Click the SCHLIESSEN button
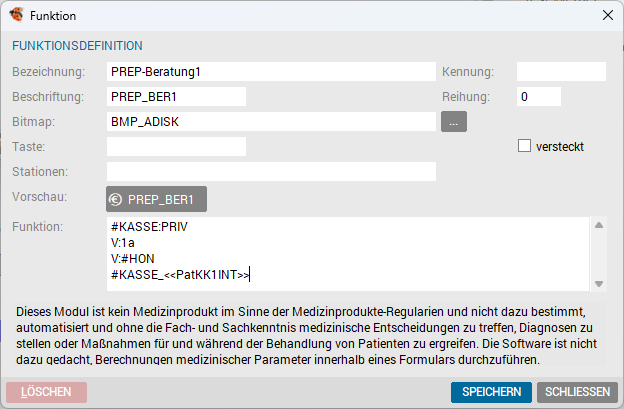Screen dimensions: 624x409 point(577,392)
